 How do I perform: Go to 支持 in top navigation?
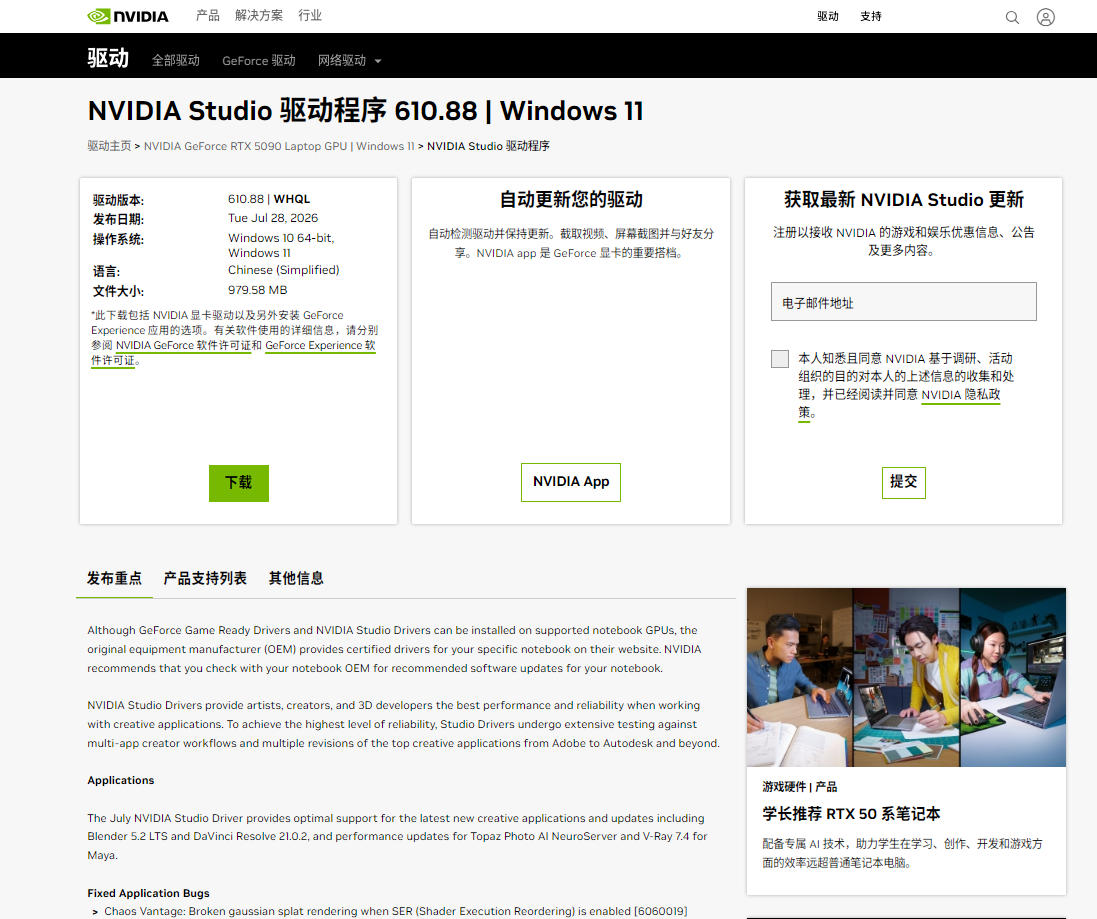click(x=870, y=16)
